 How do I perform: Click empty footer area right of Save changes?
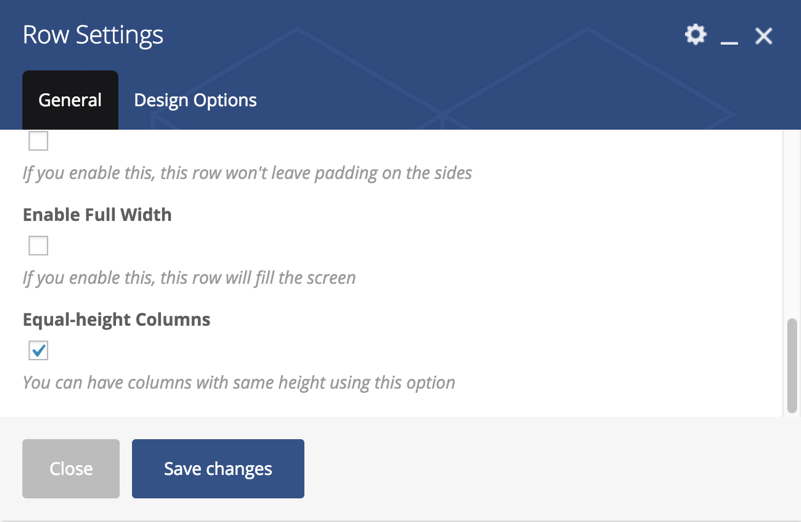(547, 468)
